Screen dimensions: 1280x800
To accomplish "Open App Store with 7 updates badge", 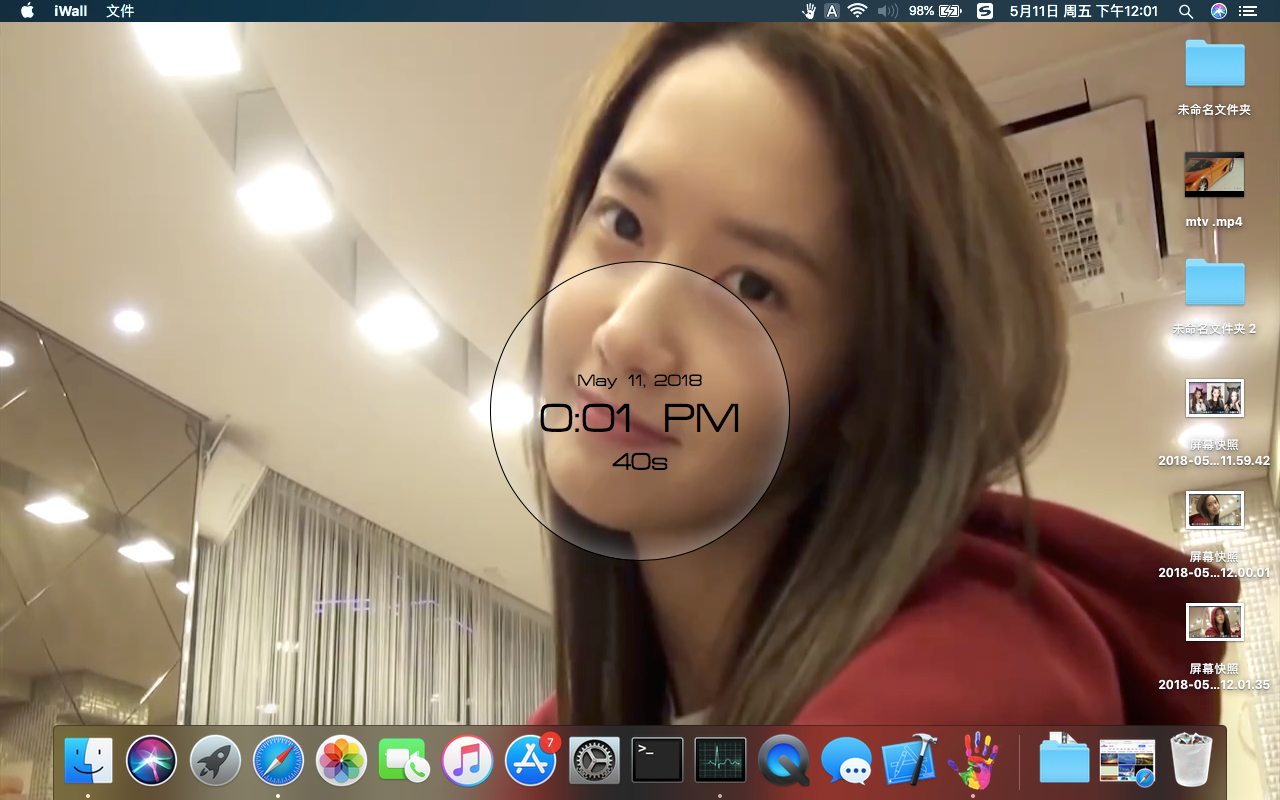I will click(x=530, y=760).
